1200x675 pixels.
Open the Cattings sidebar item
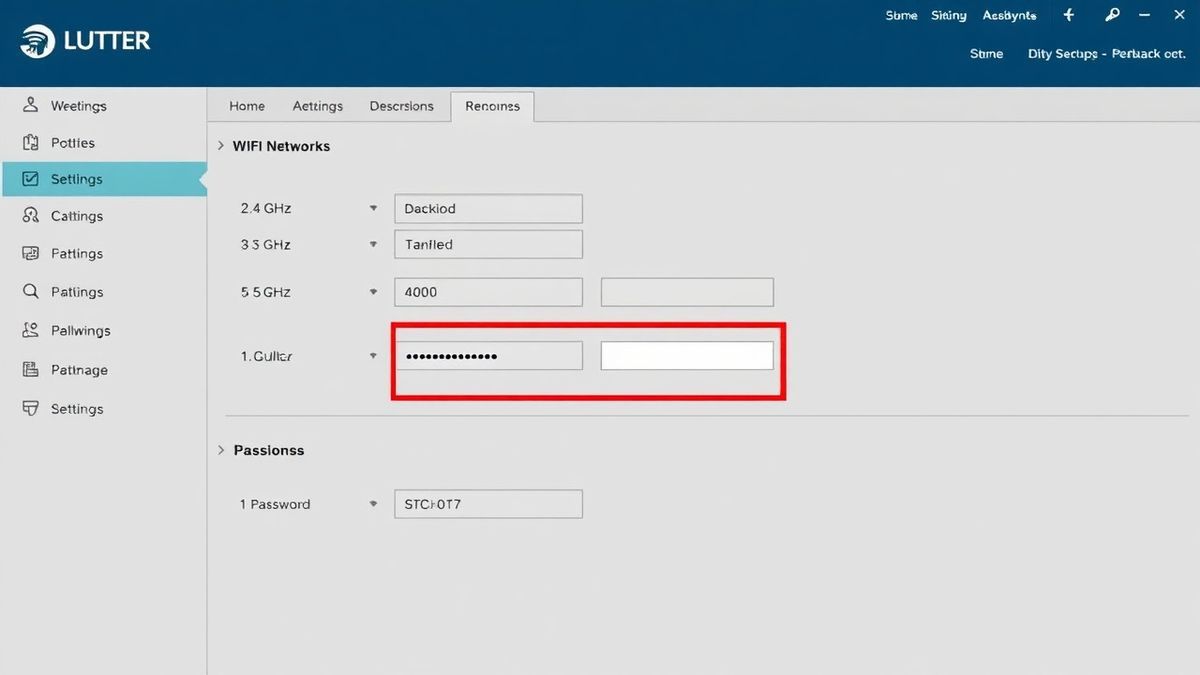click(x=104, y=215)
